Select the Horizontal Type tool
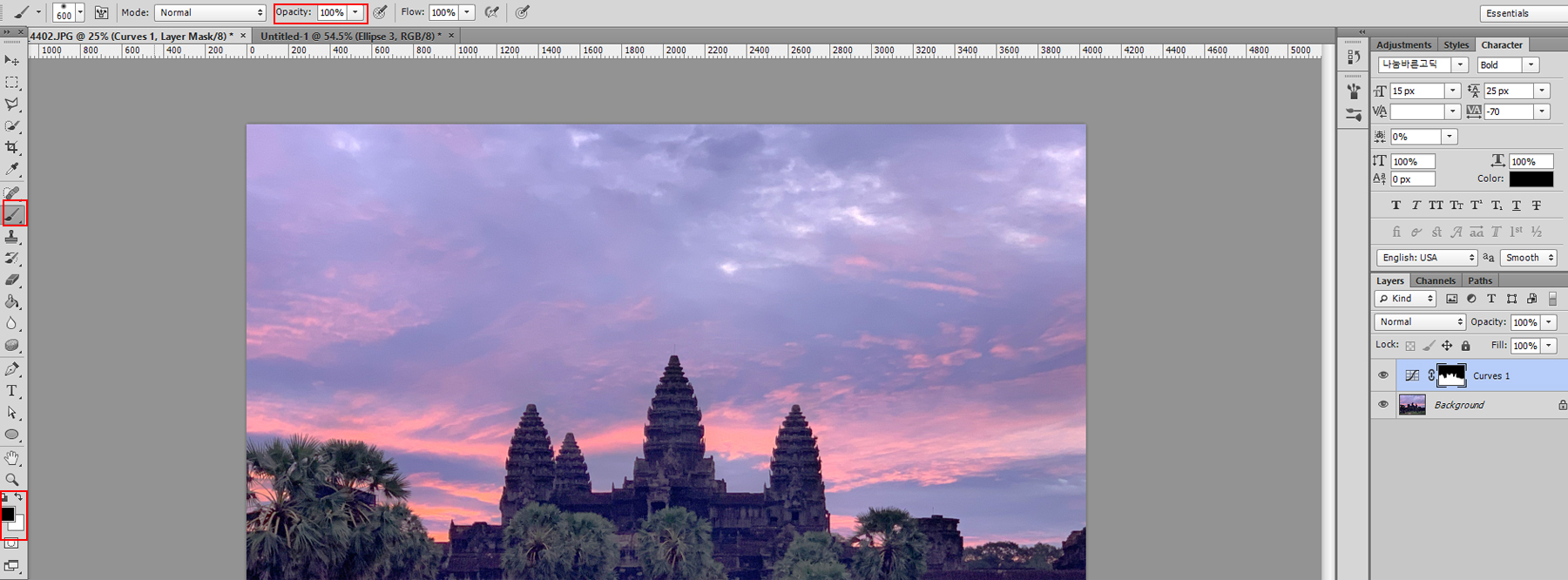Image resolution: width=1568 pixels, height=580 pixels. pyautogui.click(x=12, y=391)
